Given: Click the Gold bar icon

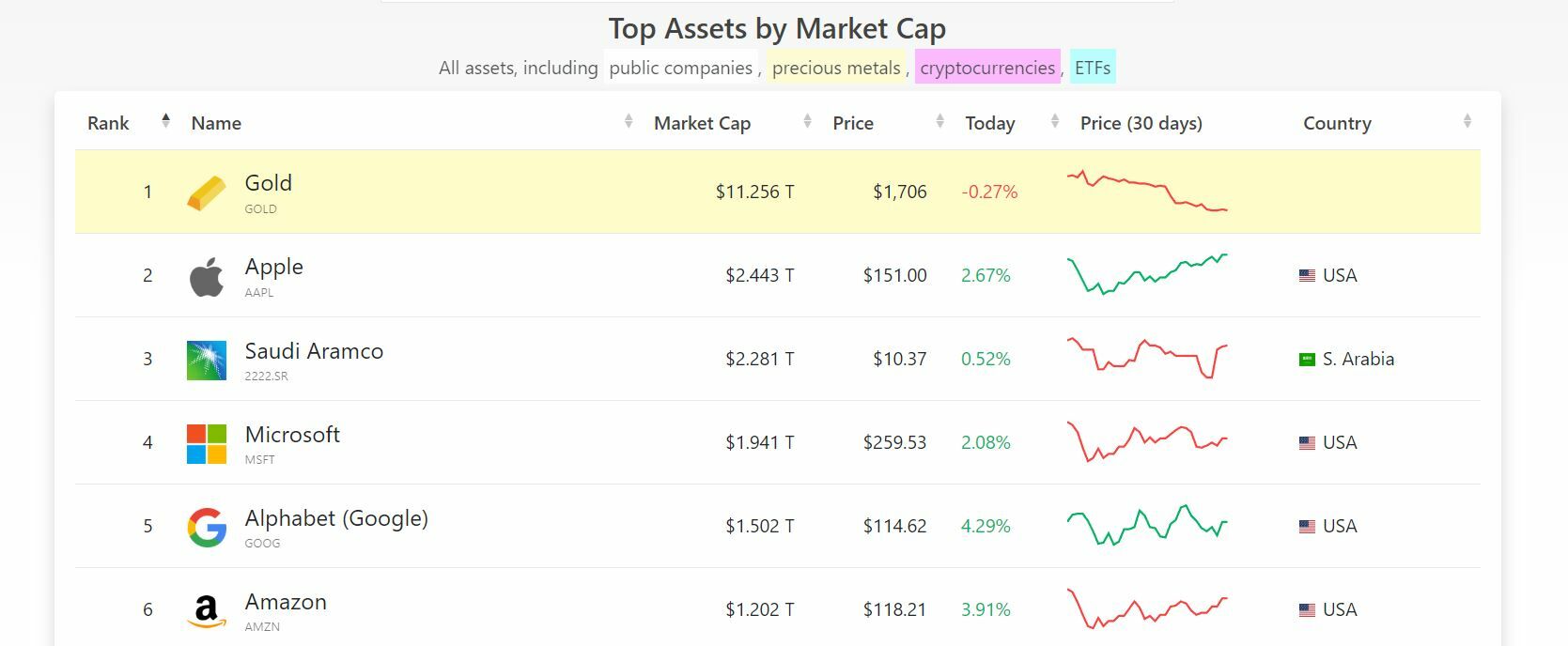Looking at the screenshot, I should 207,193.
